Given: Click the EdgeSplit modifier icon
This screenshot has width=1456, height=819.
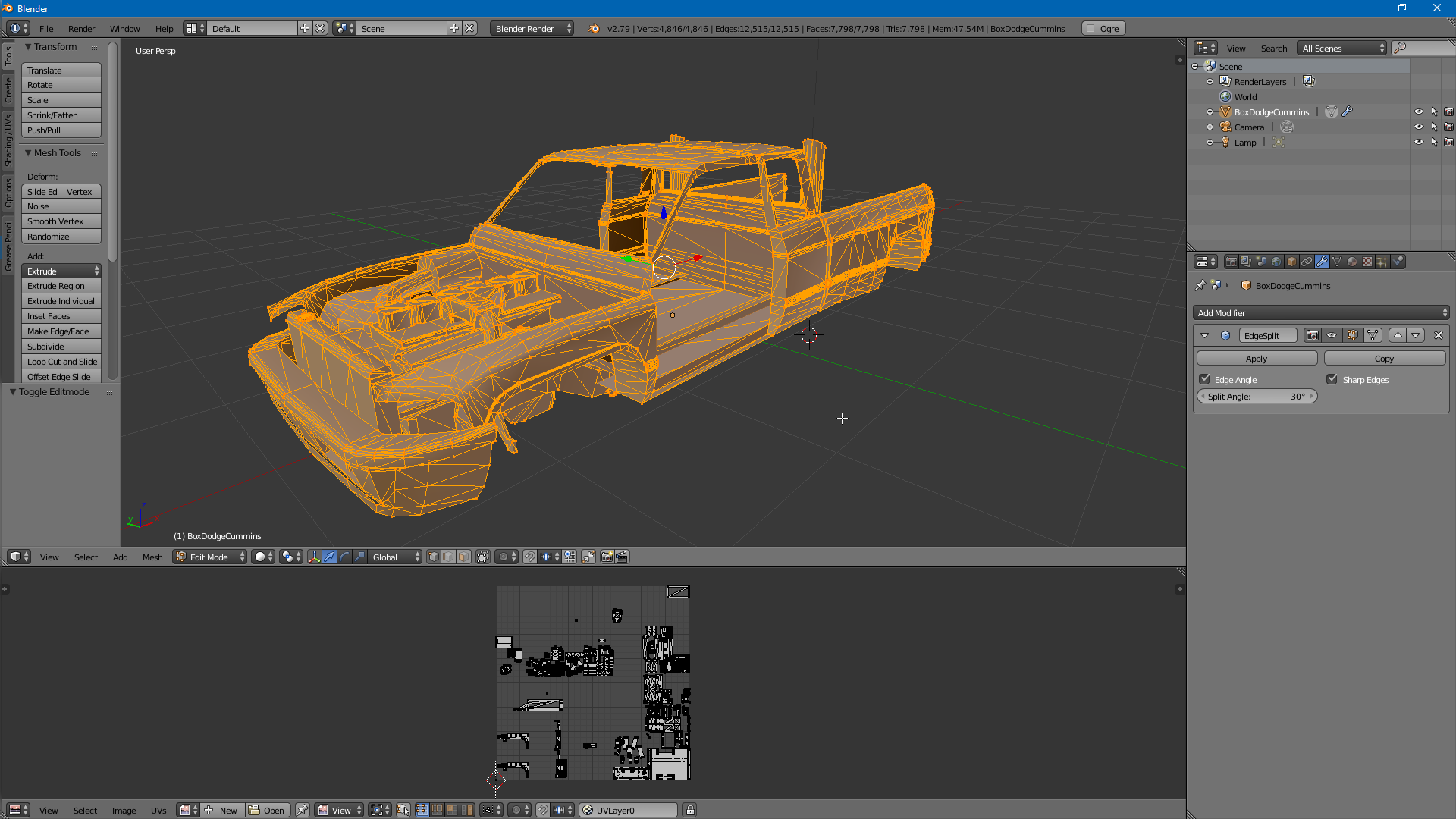Looking at the screenshot, I should point(1225,335).
